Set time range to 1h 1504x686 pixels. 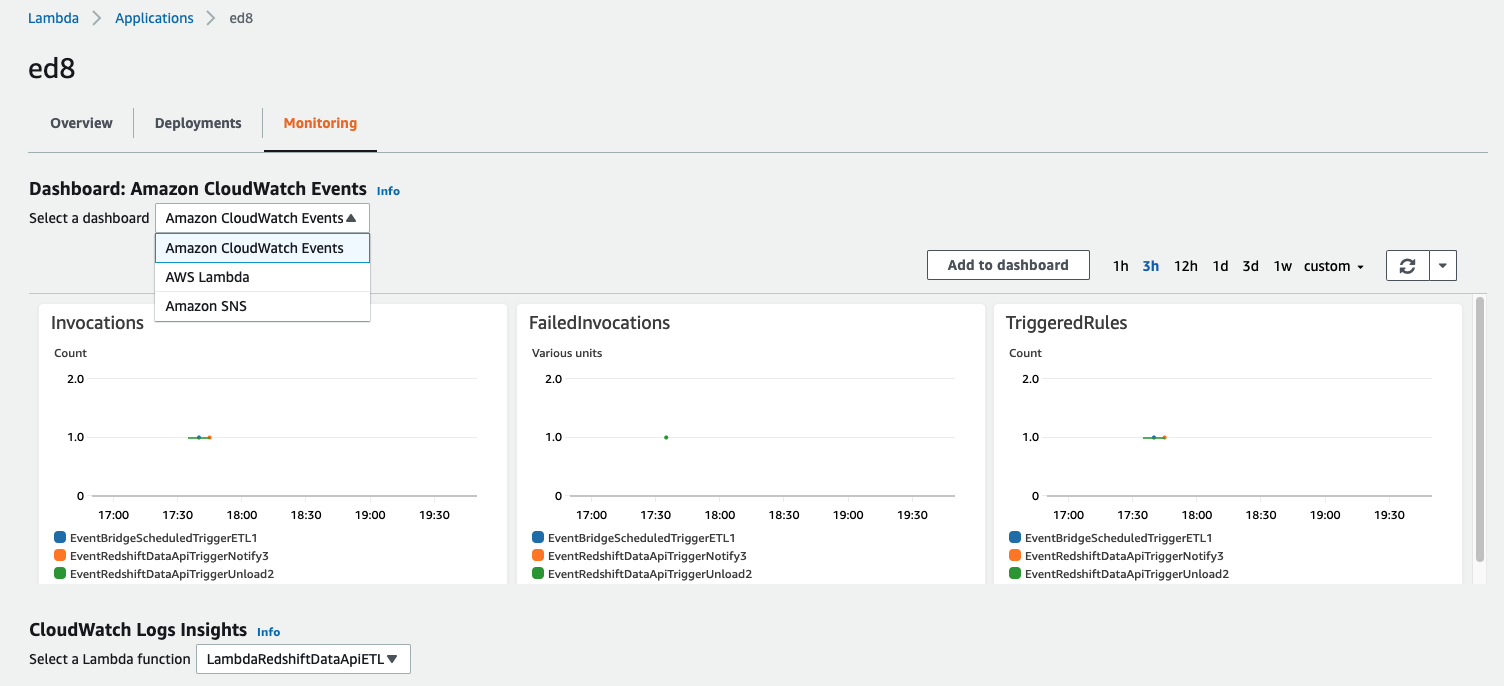click(1120, 266)
